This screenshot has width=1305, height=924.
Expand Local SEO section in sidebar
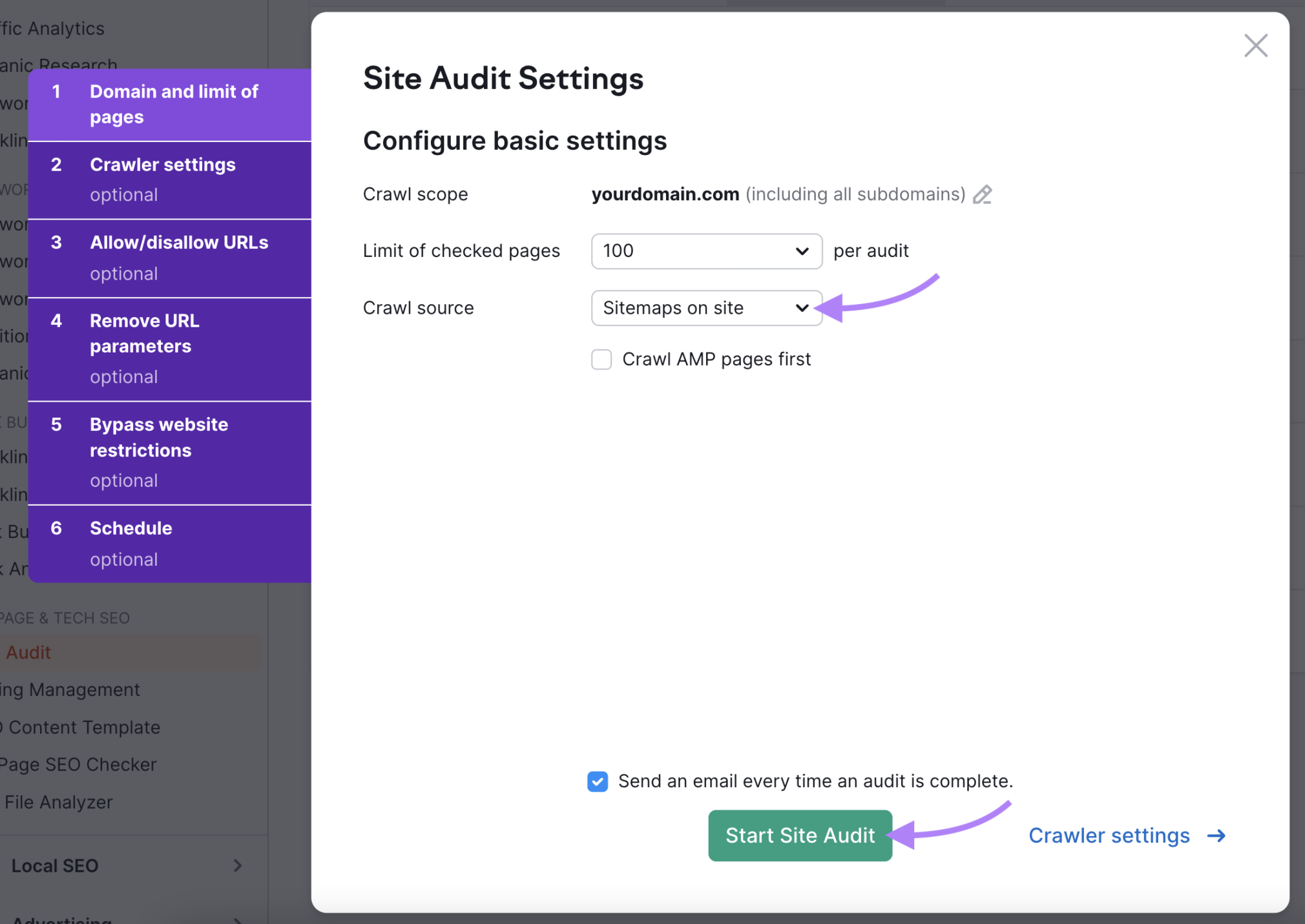pyautogui.click(x=238, y=865)
